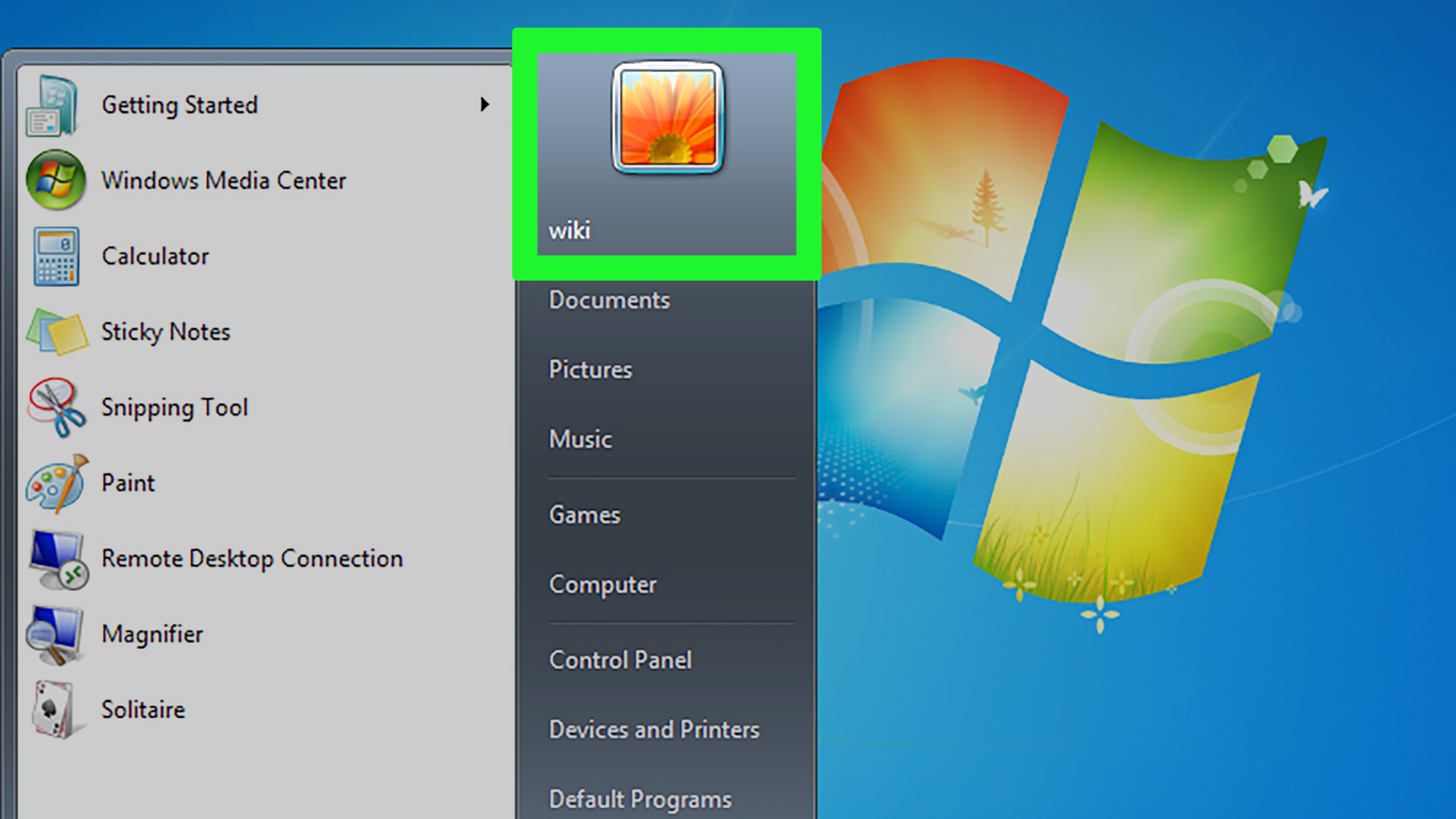
Task: Open Devices and Printers
Action: 654,730
